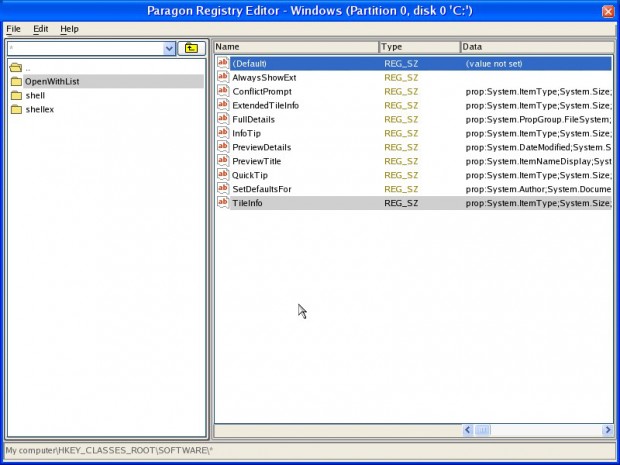The image size is (620, 465).
Task: Open the Help menu
Action: pos(69,29)
